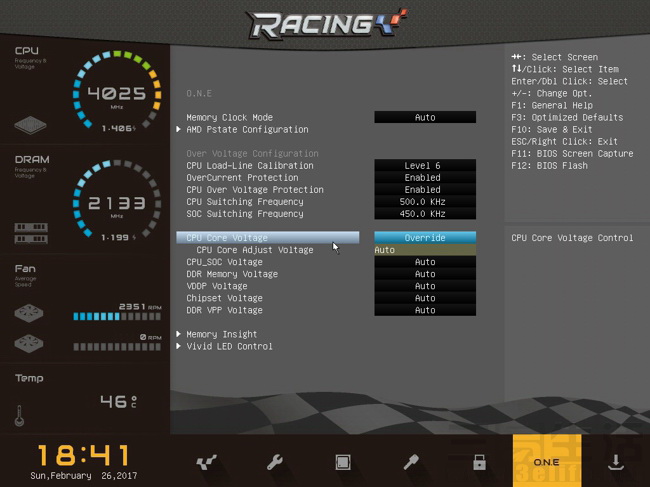The height and width of the screenshot is (487, 650).
Task: Click the F10: Save & Exit hint
Action: pos(552,129)
